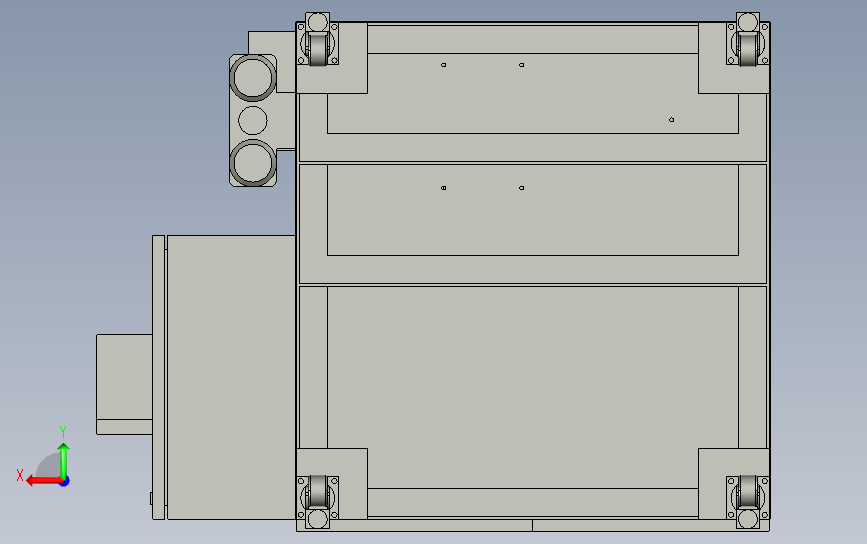Select the large motor housing block on the left
This screenshot has height=544, width=867.
231,377
